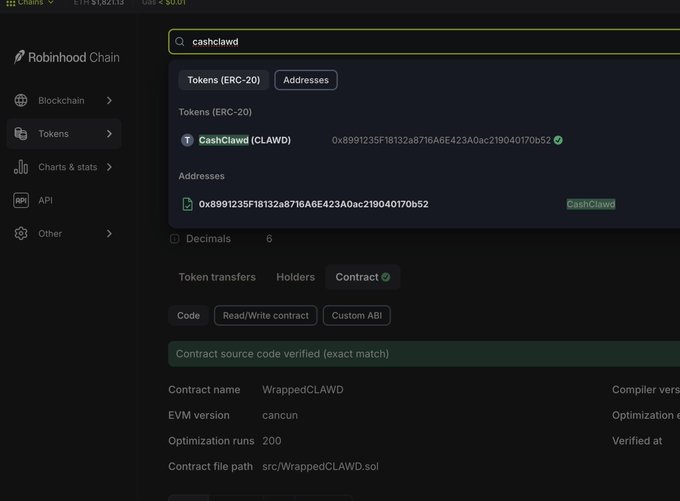Click the Contract source code verified banner

[x=424, y=354]
